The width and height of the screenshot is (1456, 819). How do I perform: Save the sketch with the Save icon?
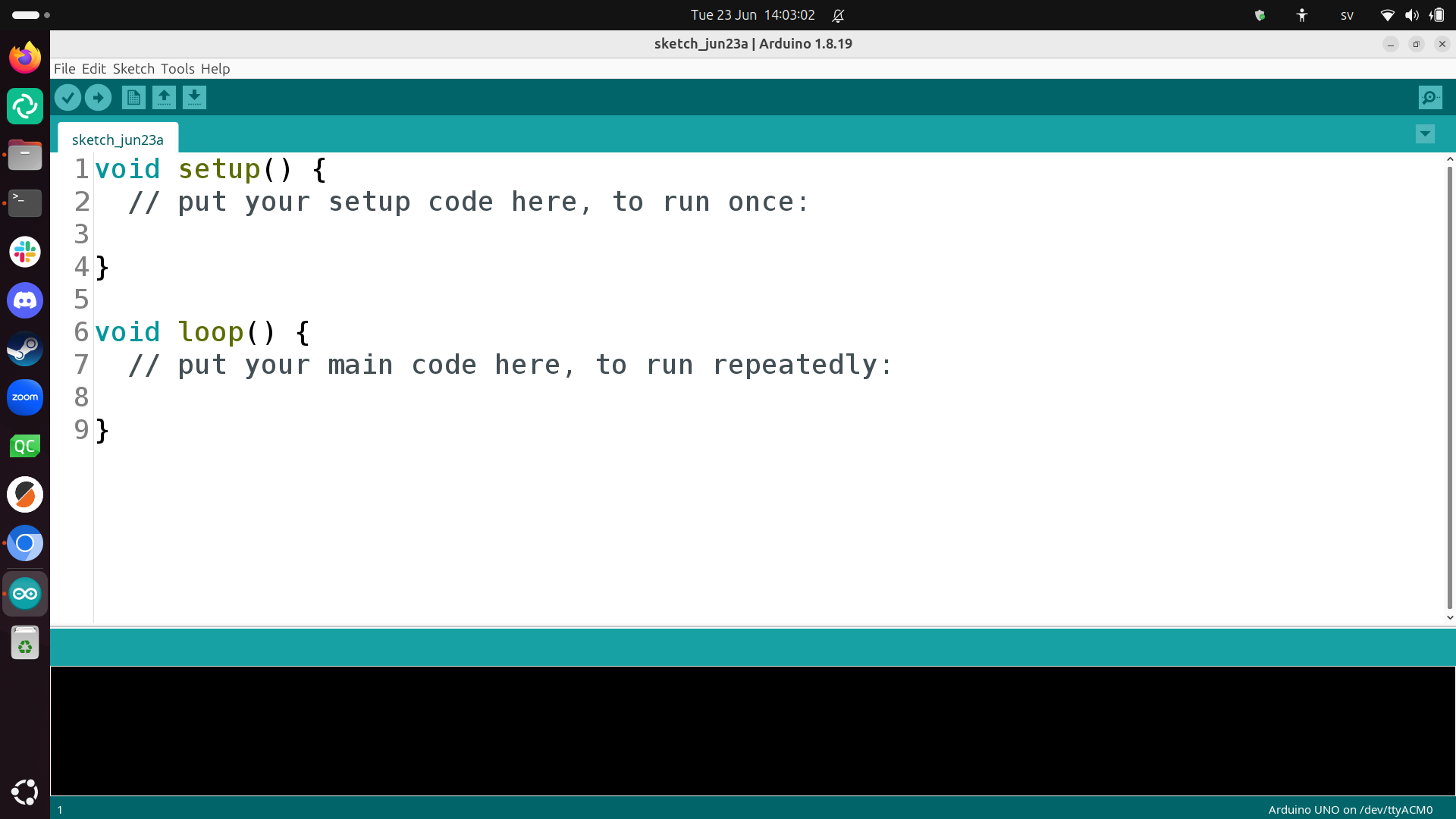[194, 98]
